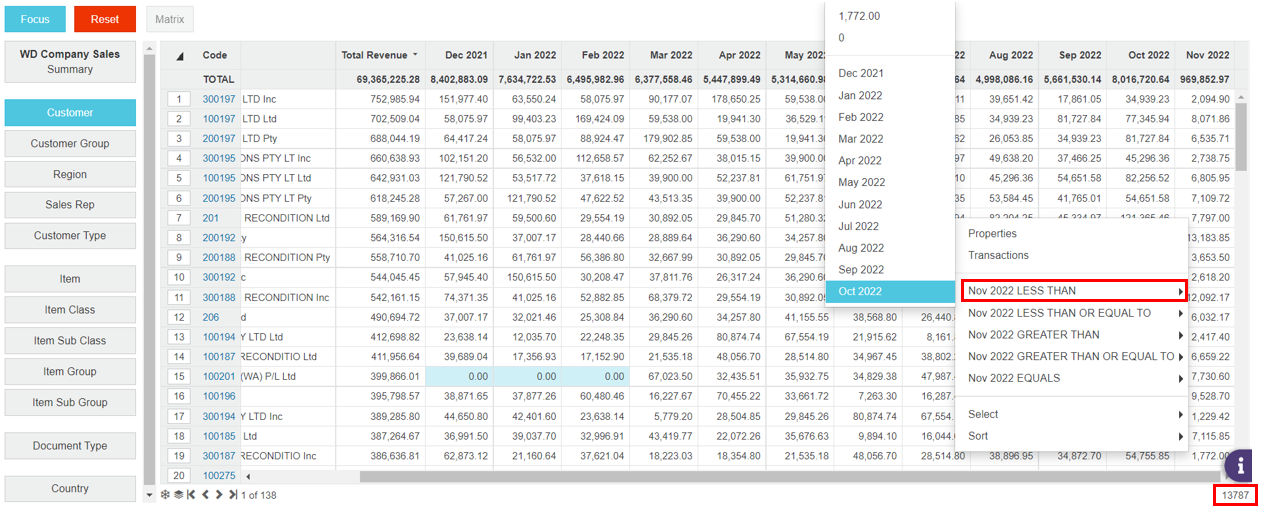
Task: Click the layers stack icon in footer
Action: coord(178,495)
